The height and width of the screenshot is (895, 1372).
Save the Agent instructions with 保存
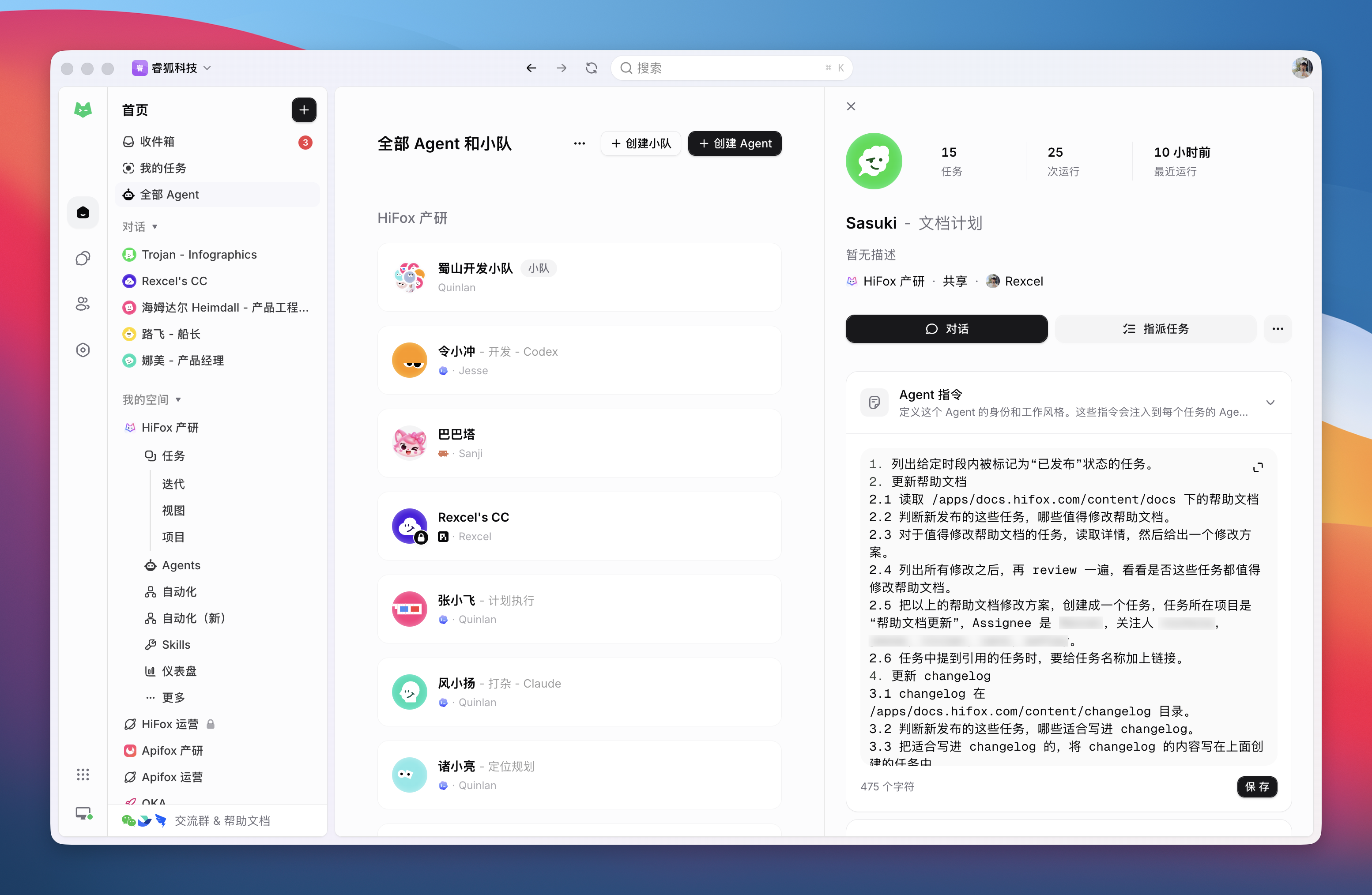1257,786
